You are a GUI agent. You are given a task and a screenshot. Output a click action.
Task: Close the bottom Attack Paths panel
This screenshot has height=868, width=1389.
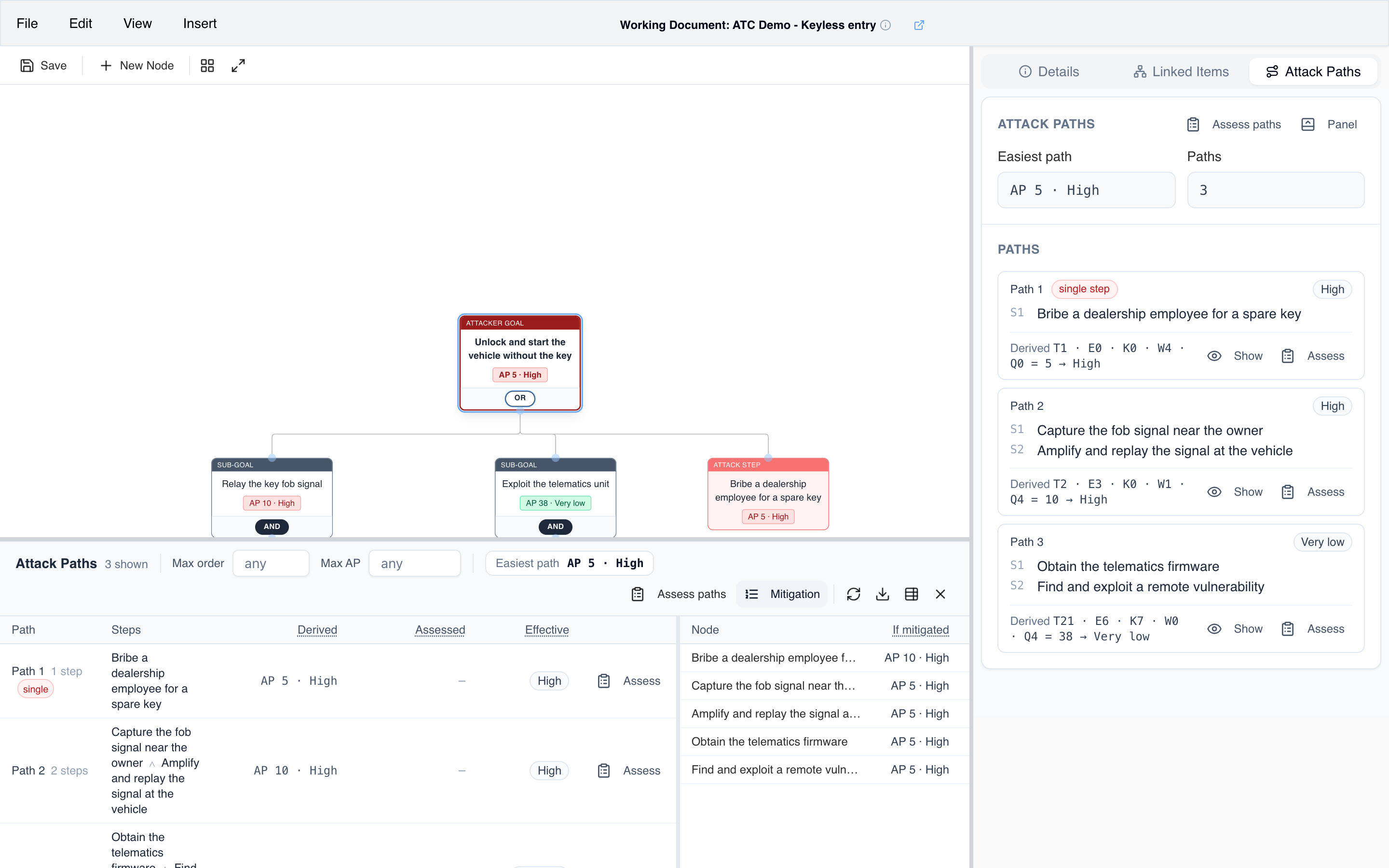point(940,594)
